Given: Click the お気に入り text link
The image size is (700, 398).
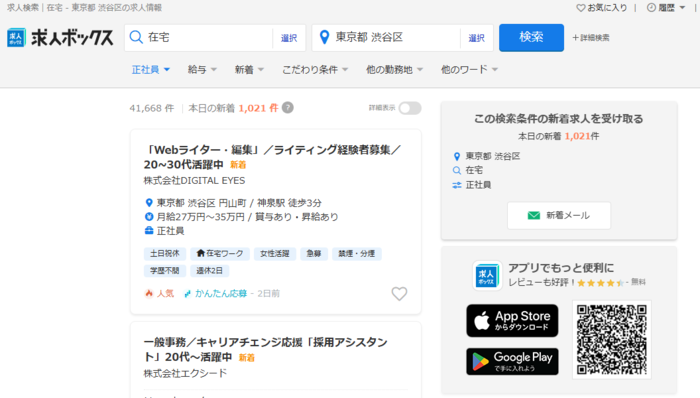Looking at the screenshot, I should tap(607, 8).
